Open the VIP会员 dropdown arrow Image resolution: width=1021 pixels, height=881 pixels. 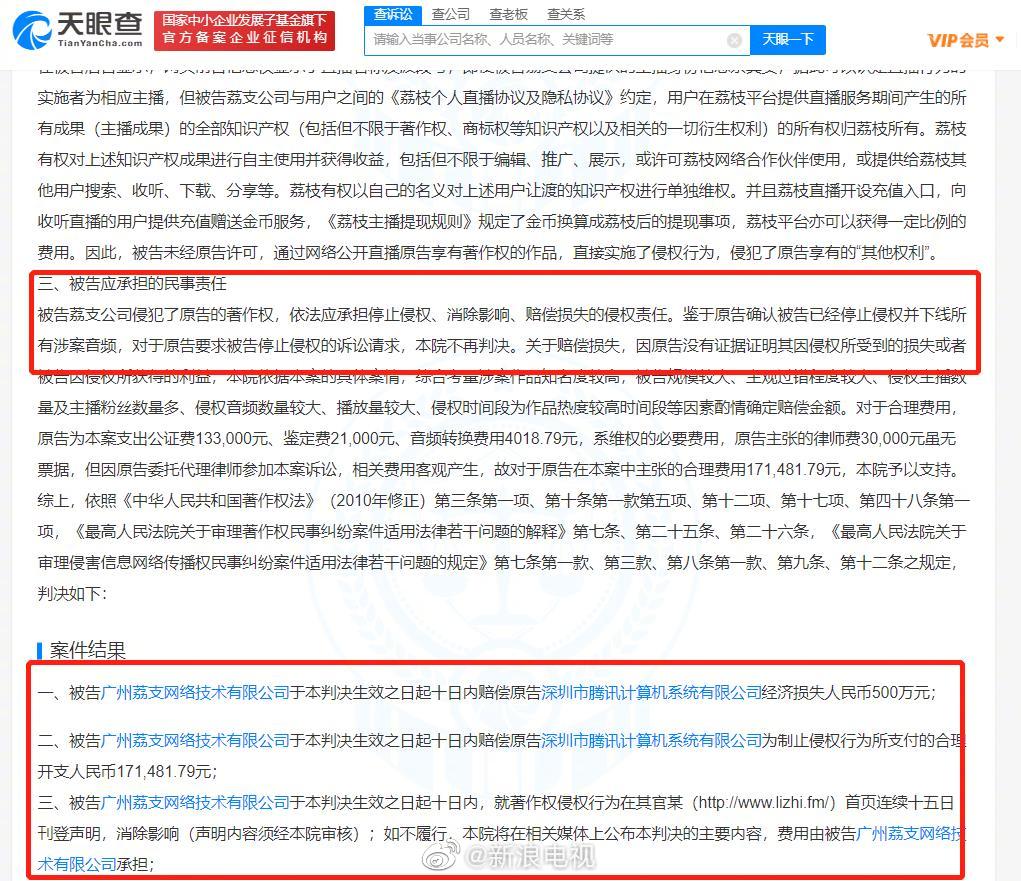[x=1000, y=39]
